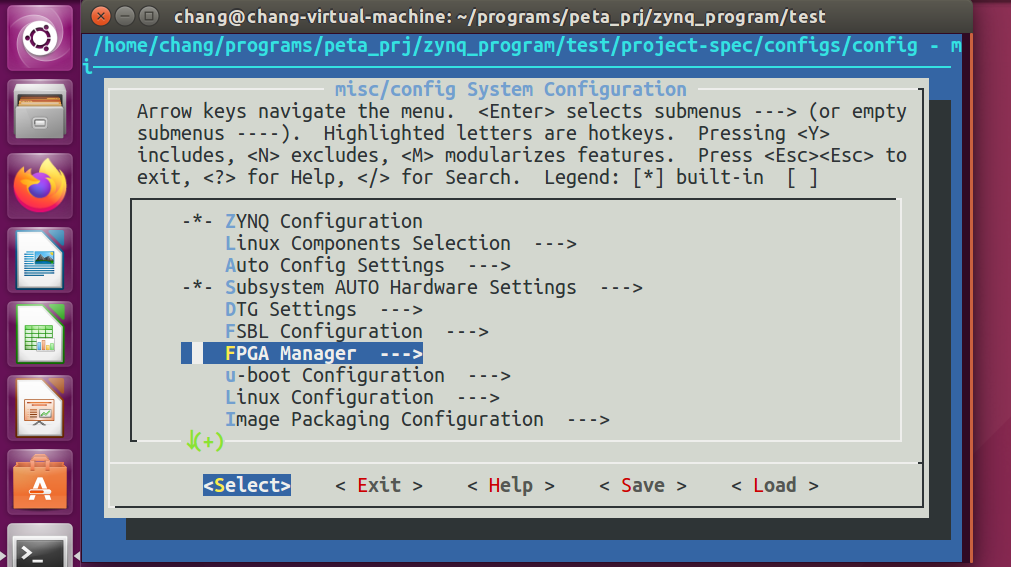The image size is (1011, 567).
Task: Click the < Save > button
Action: click(x=643, y=485)
